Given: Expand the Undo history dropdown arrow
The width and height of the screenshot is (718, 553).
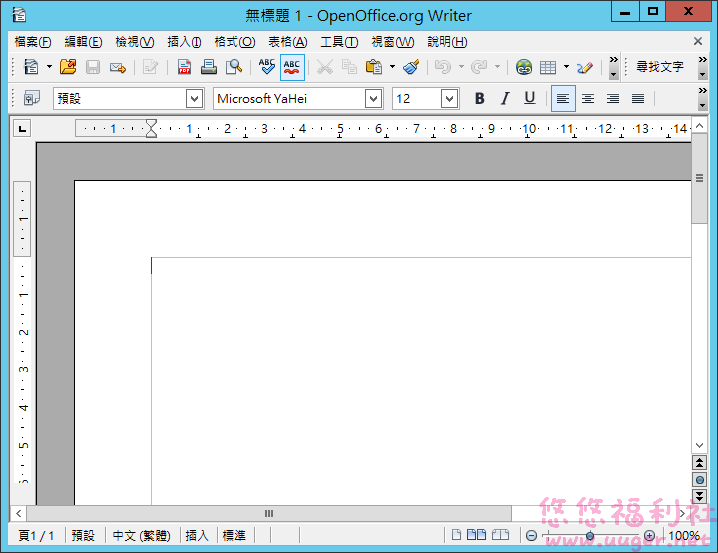Looking at the screenshot, I should point(461,67).
